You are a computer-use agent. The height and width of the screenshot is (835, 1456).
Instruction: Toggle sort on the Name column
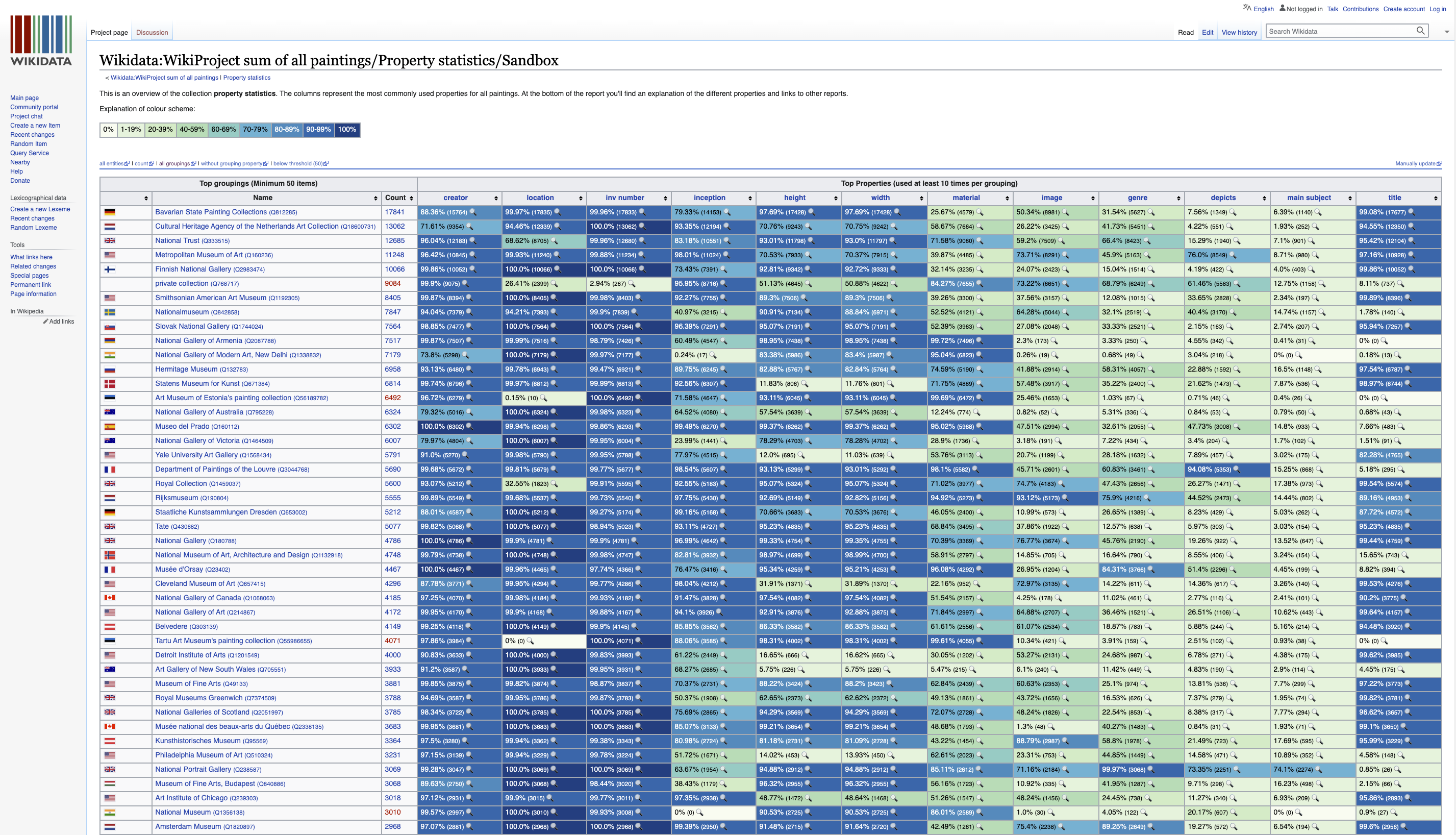[x=376, y=199]
